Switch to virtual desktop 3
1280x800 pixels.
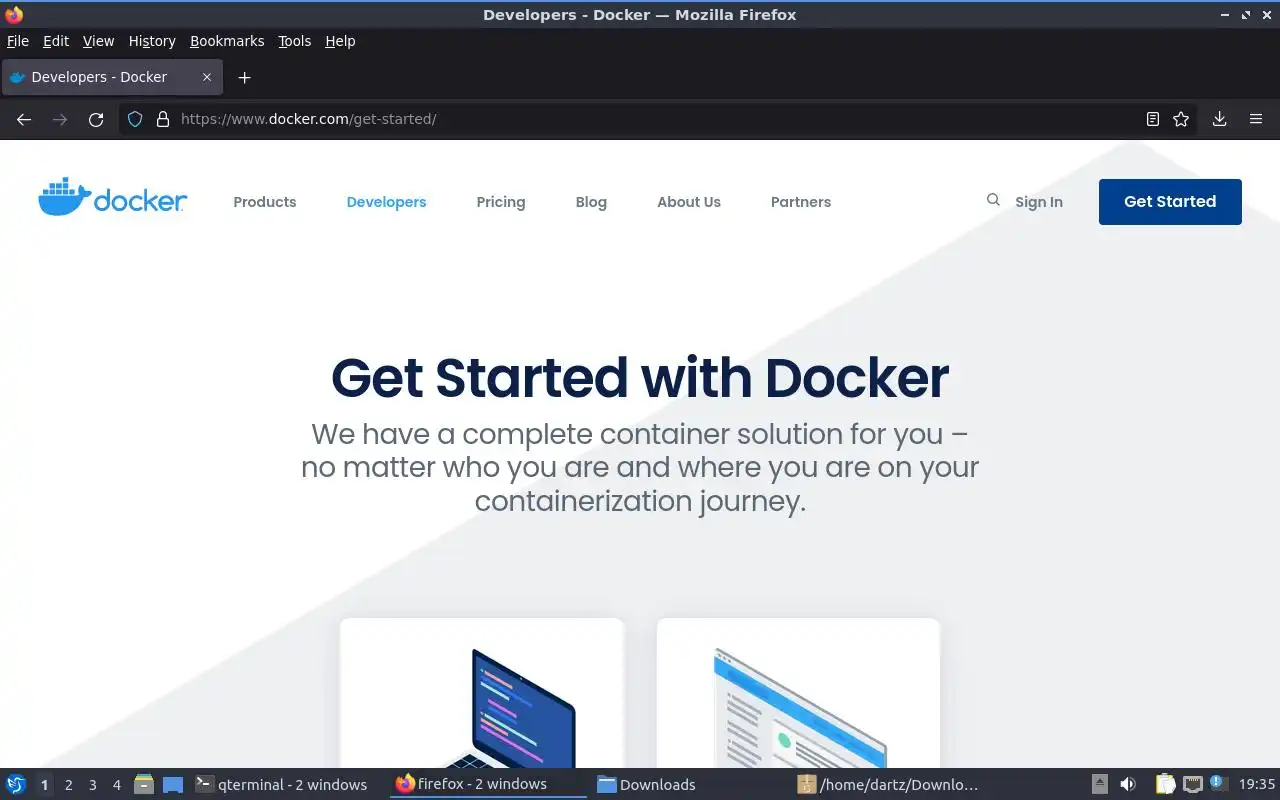(x=93, y=784)
